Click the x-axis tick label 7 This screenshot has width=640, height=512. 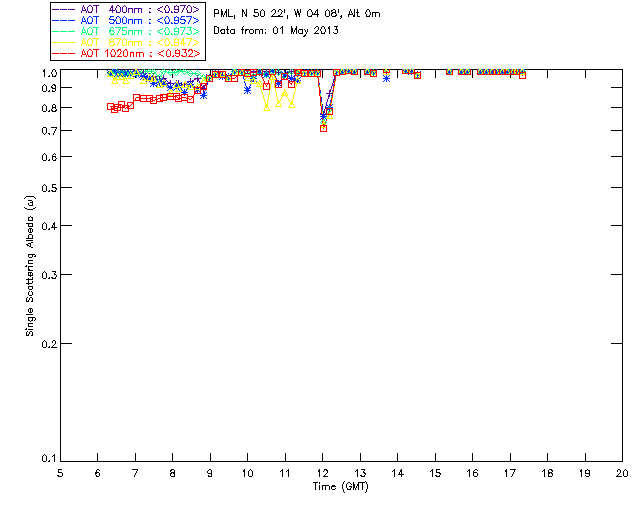point(135,473)
